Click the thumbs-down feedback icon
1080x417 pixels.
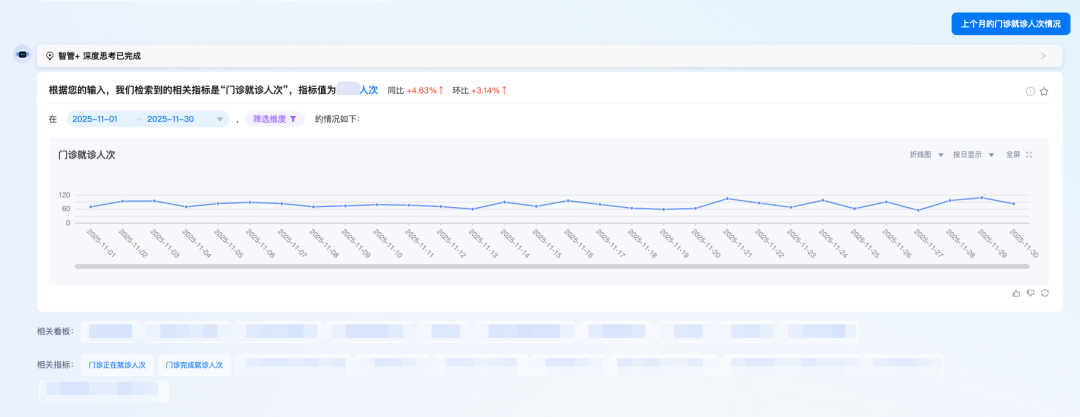pos(1031,293)
